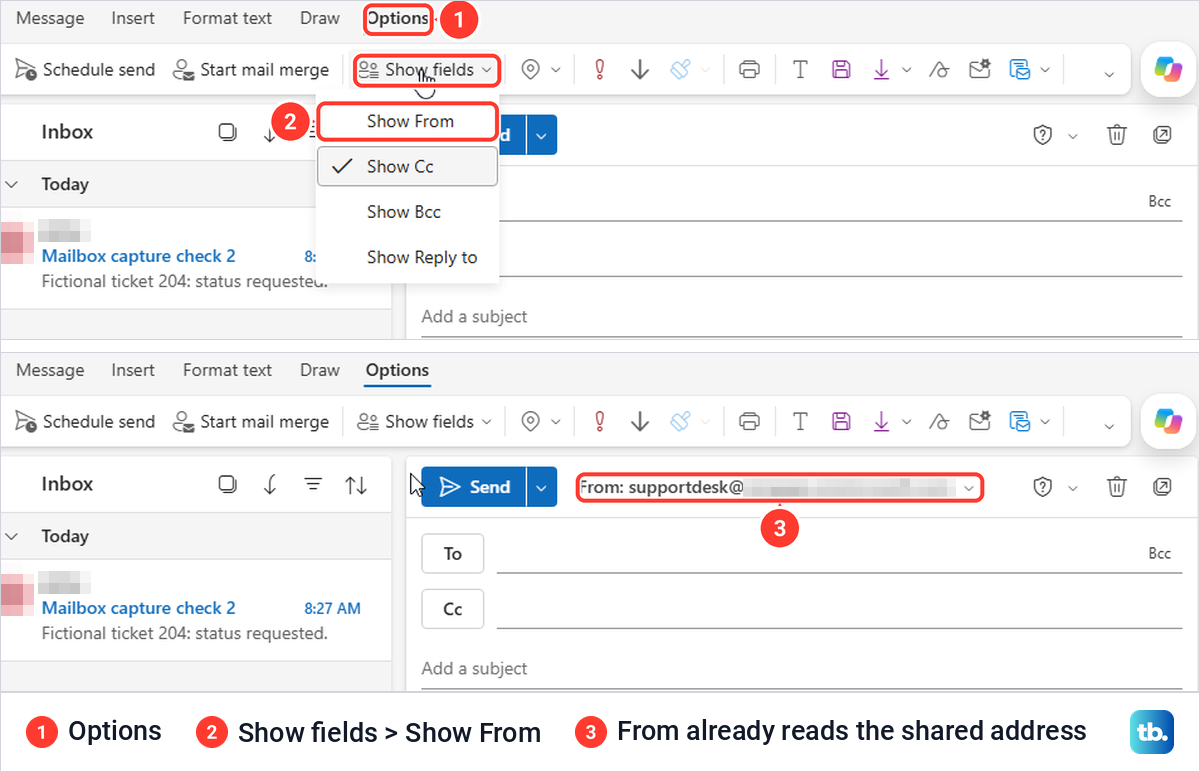This screenshot has width=1200, height=772.
Task: Enable Show Bcc in the Show fields menu
Action: [407, 212]
